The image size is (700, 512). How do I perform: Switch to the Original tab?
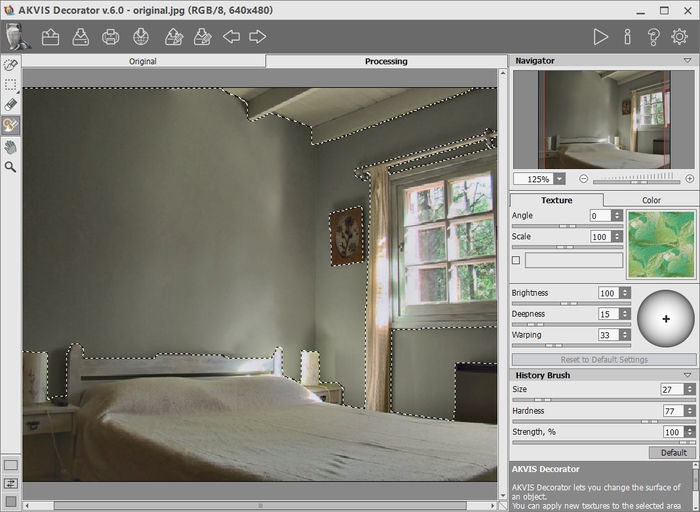pos(143,61)
